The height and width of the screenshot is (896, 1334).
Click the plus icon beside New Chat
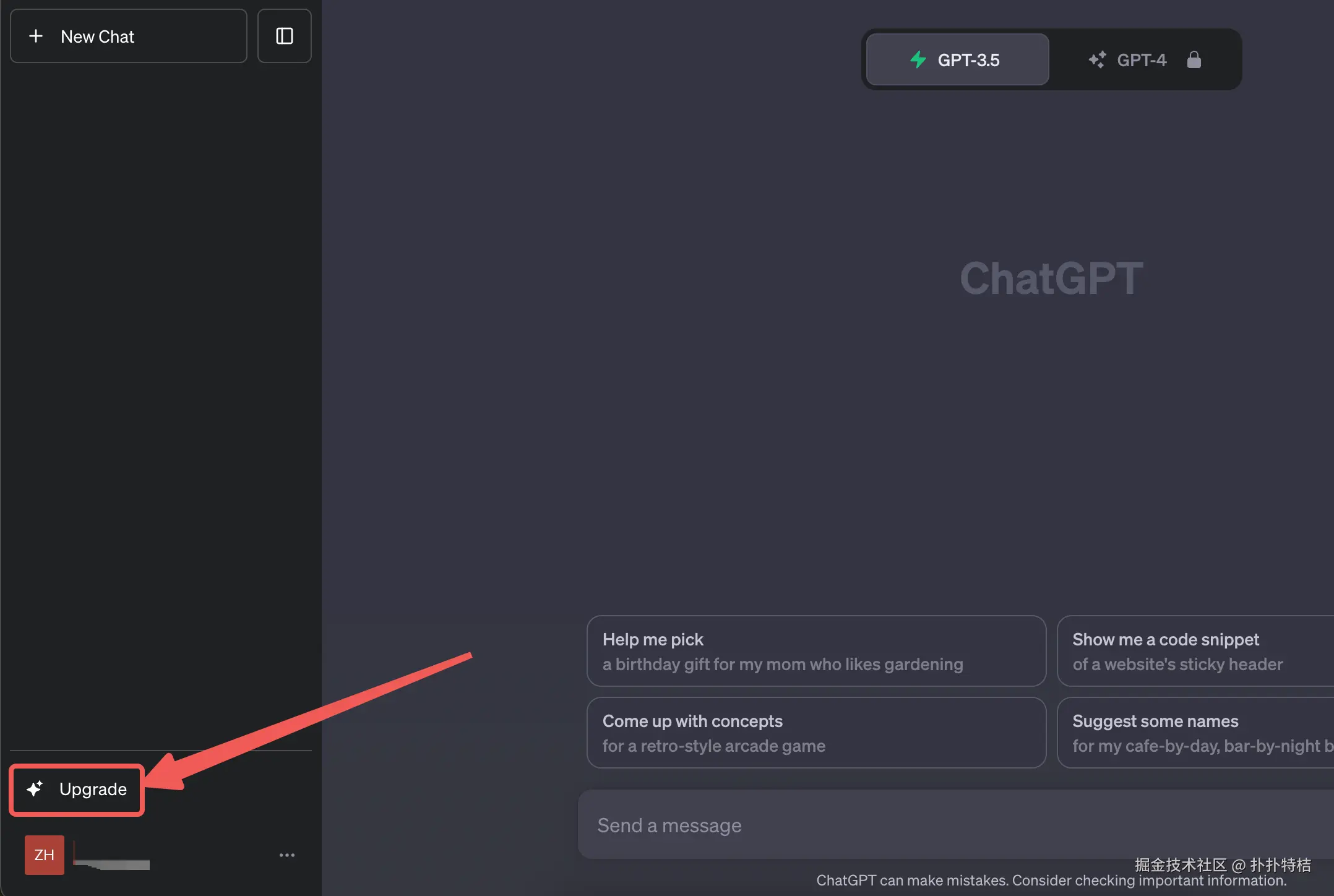click(x=36, y=37)
